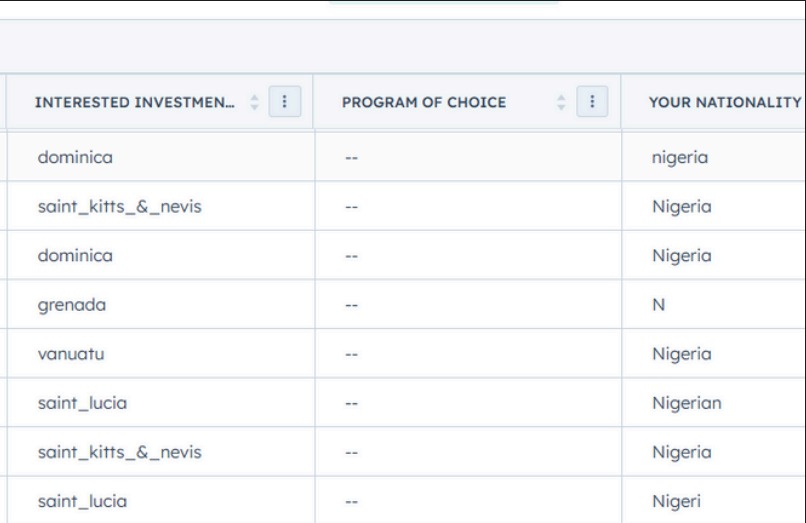
Task: Open Program of Choice column options menu
Action: click(592, 102)
